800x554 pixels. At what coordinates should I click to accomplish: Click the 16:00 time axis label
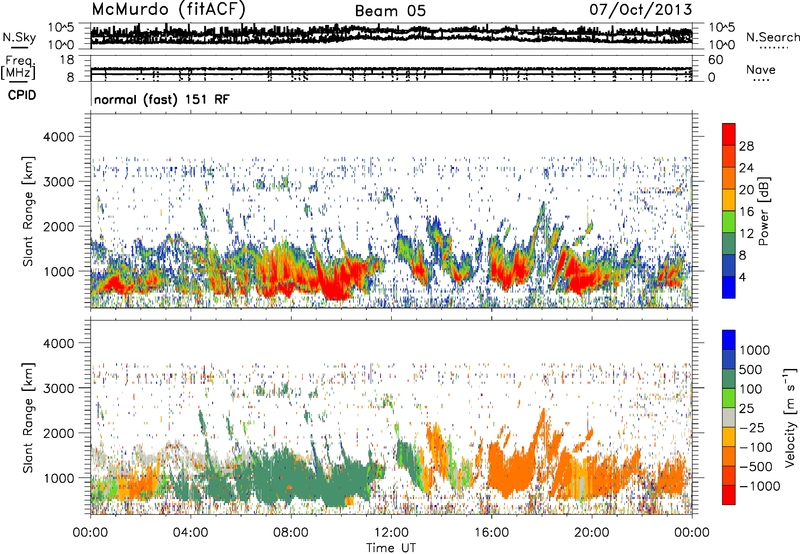(491, 533)
